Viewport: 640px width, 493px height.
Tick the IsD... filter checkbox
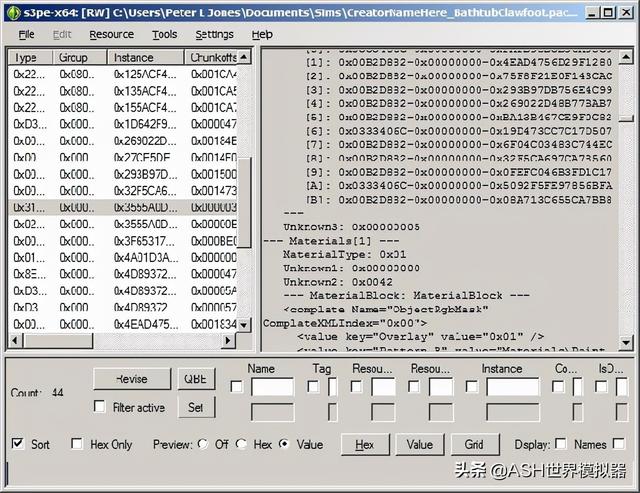click(x=600, y=386)
